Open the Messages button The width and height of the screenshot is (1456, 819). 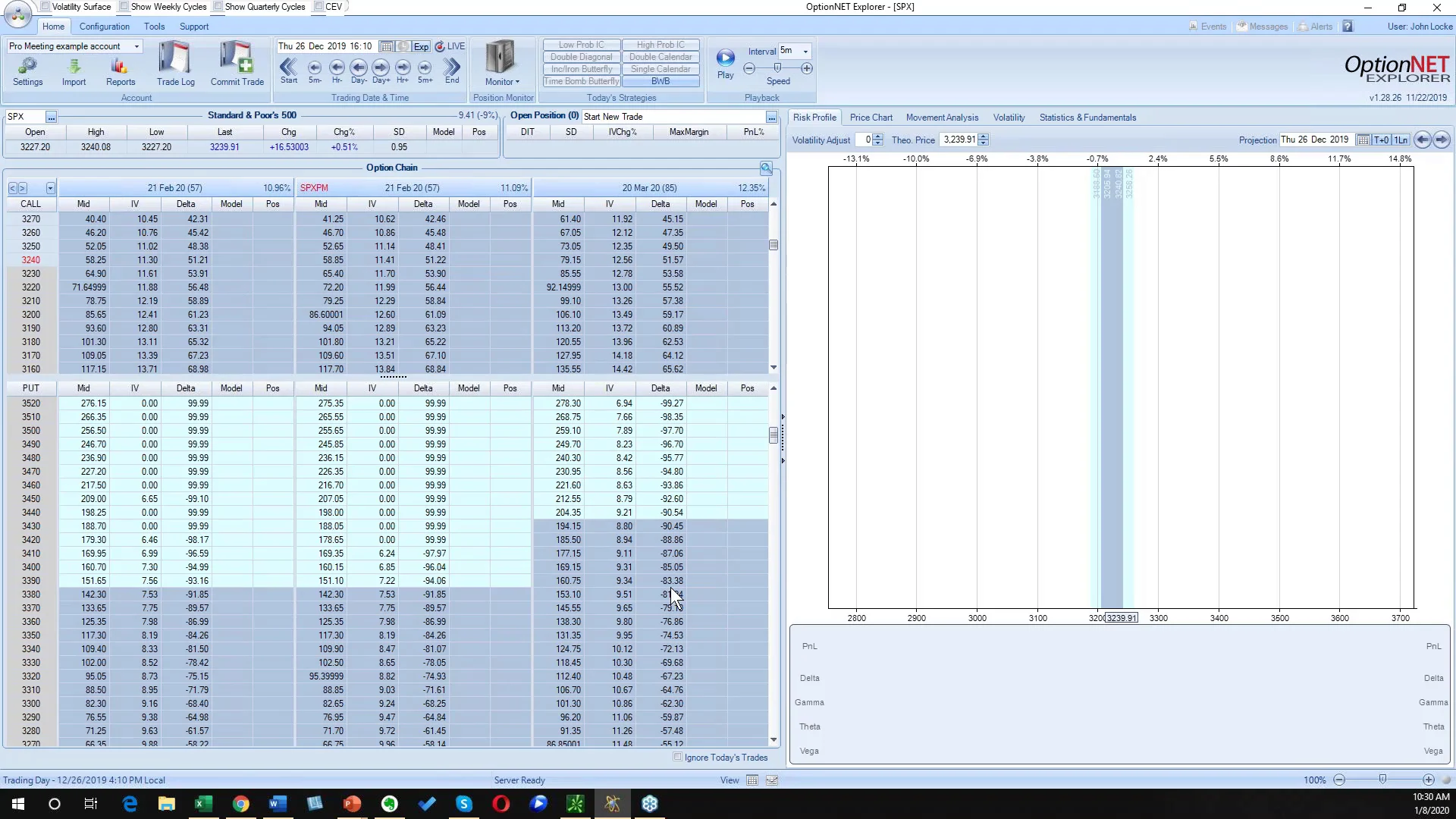point(1263,27)
